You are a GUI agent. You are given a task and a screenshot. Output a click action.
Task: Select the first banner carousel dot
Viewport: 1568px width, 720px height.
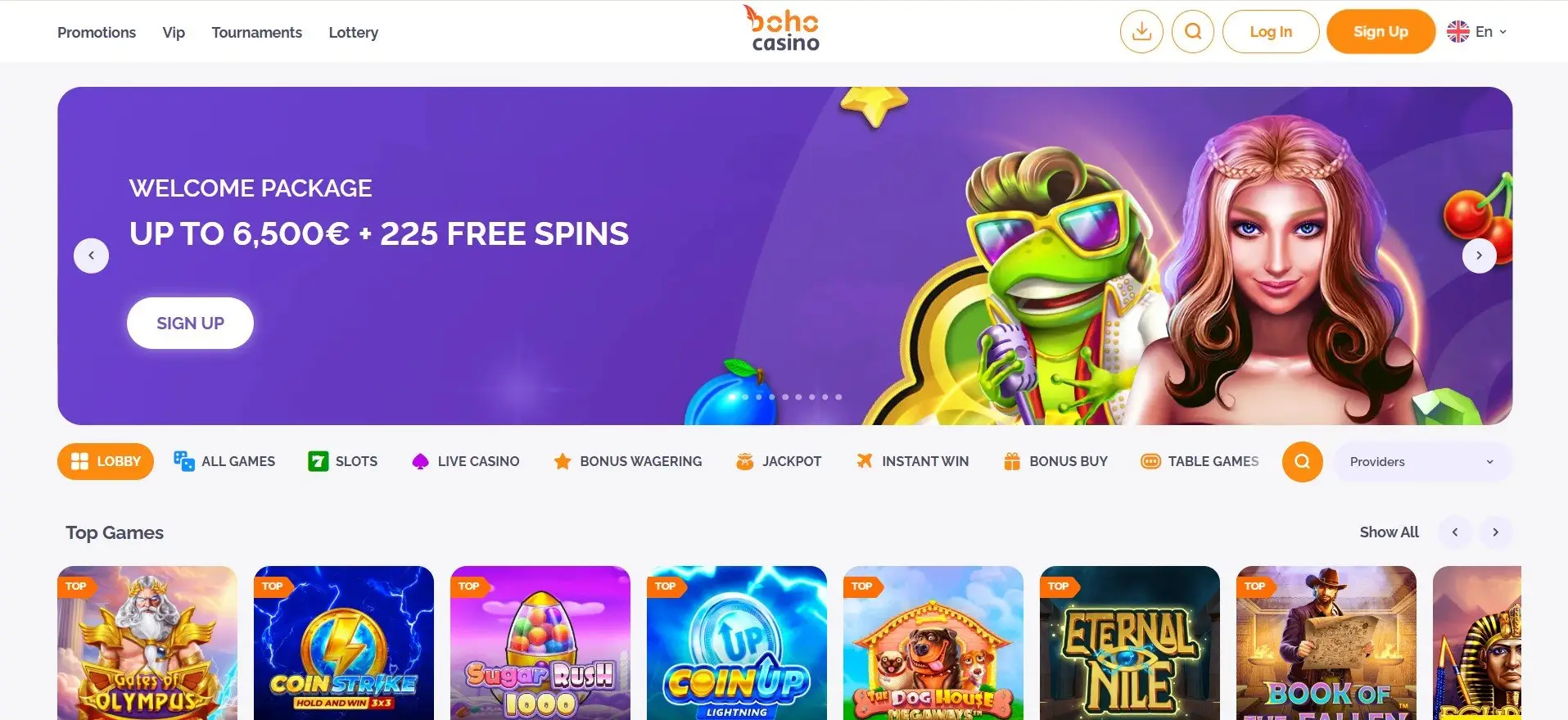[732, 397]
